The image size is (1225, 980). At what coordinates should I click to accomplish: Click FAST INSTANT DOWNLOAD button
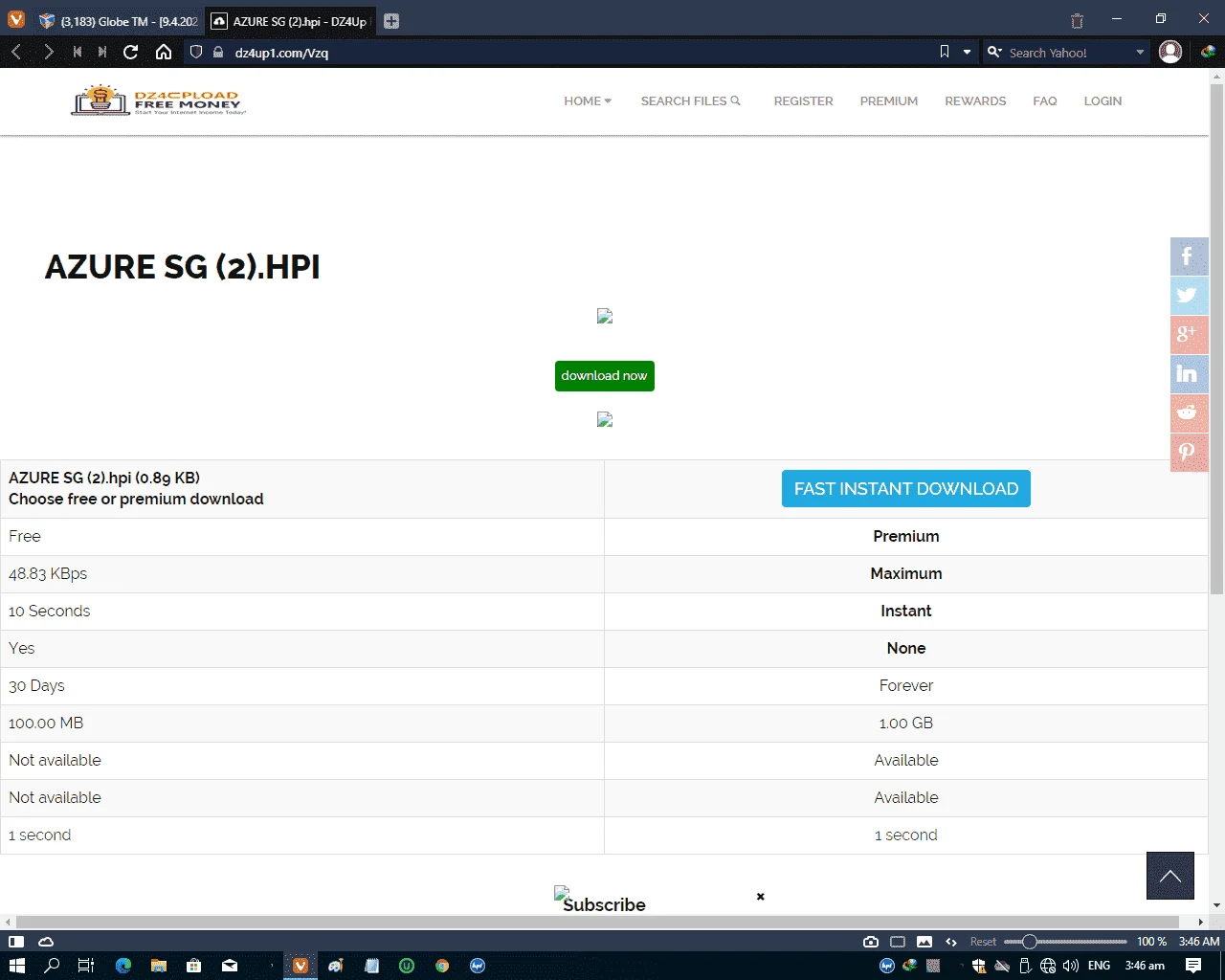906,488
